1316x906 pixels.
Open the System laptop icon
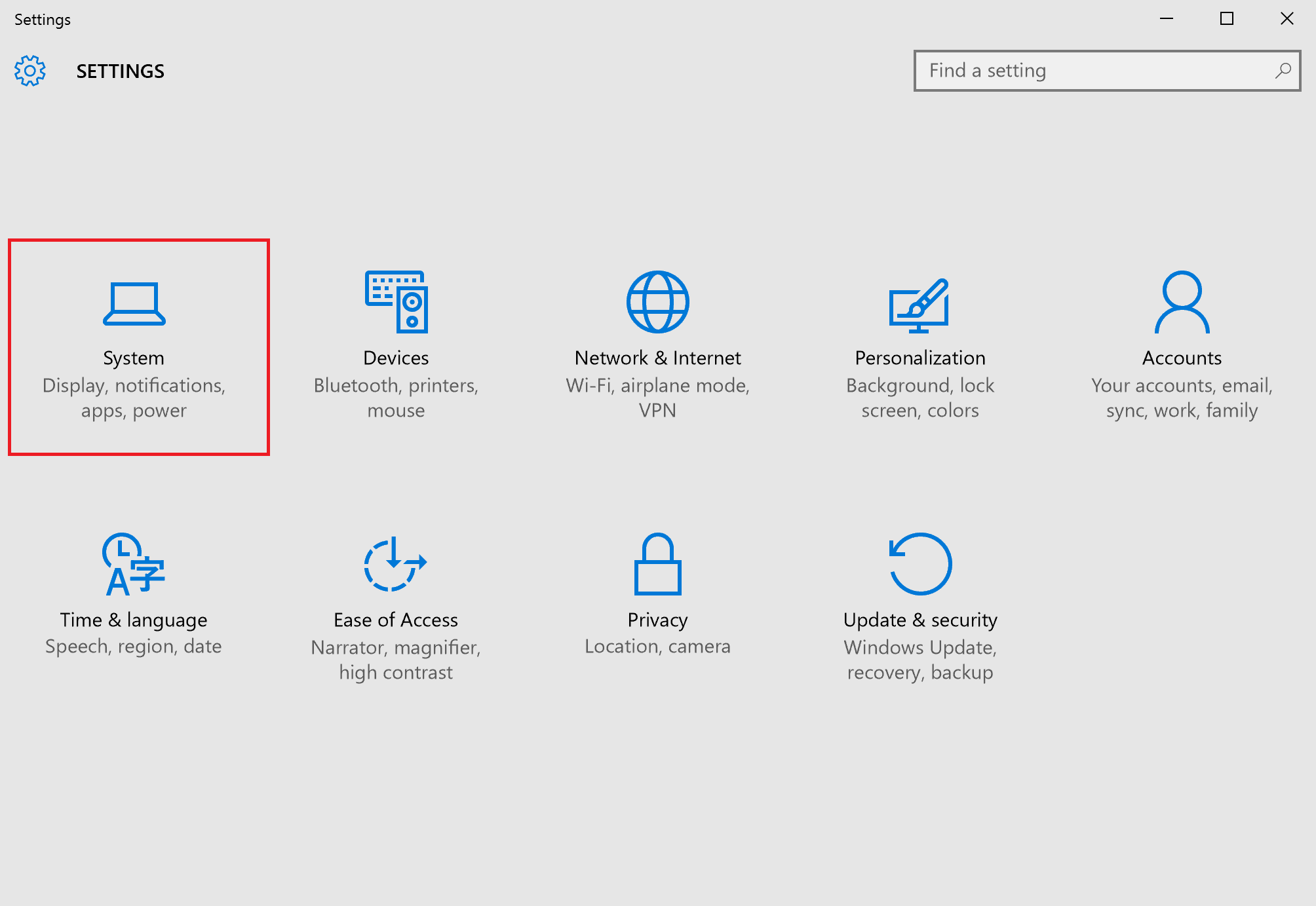(134, 303)
